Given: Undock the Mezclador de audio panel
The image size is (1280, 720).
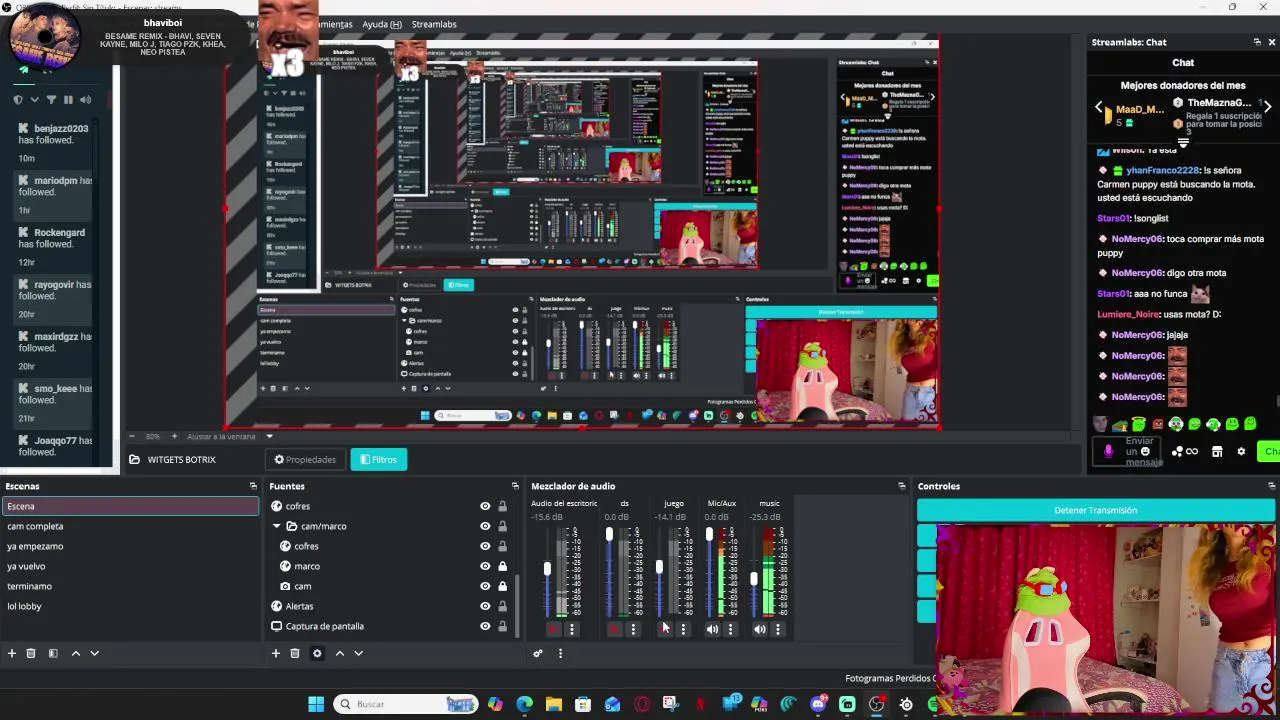Looking at the screenshot, I should [901, 486].
